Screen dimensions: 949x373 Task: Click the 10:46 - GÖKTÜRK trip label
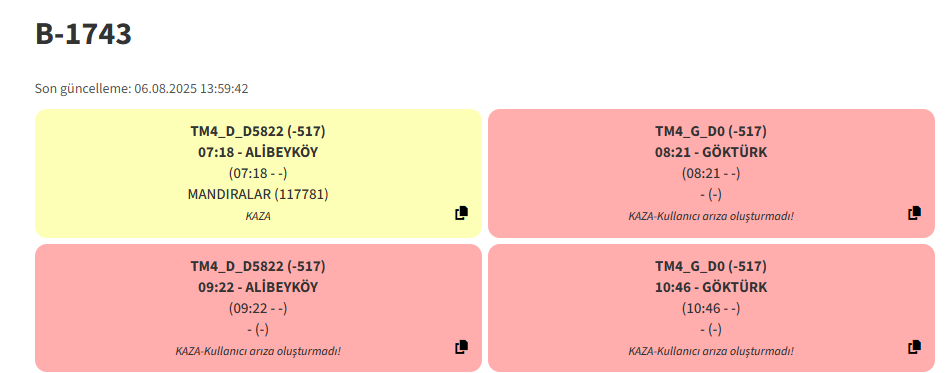pos(711,288)
